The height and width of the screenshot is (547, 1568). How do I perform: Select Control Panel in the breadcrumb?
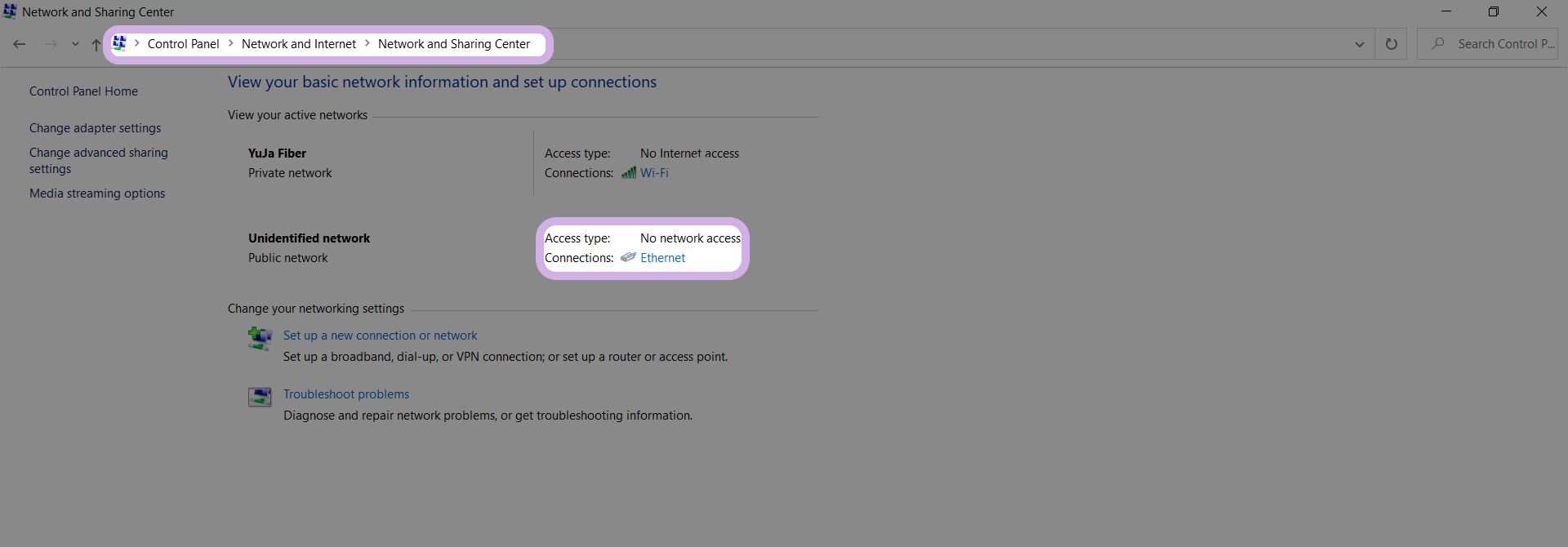click(183, 44)
